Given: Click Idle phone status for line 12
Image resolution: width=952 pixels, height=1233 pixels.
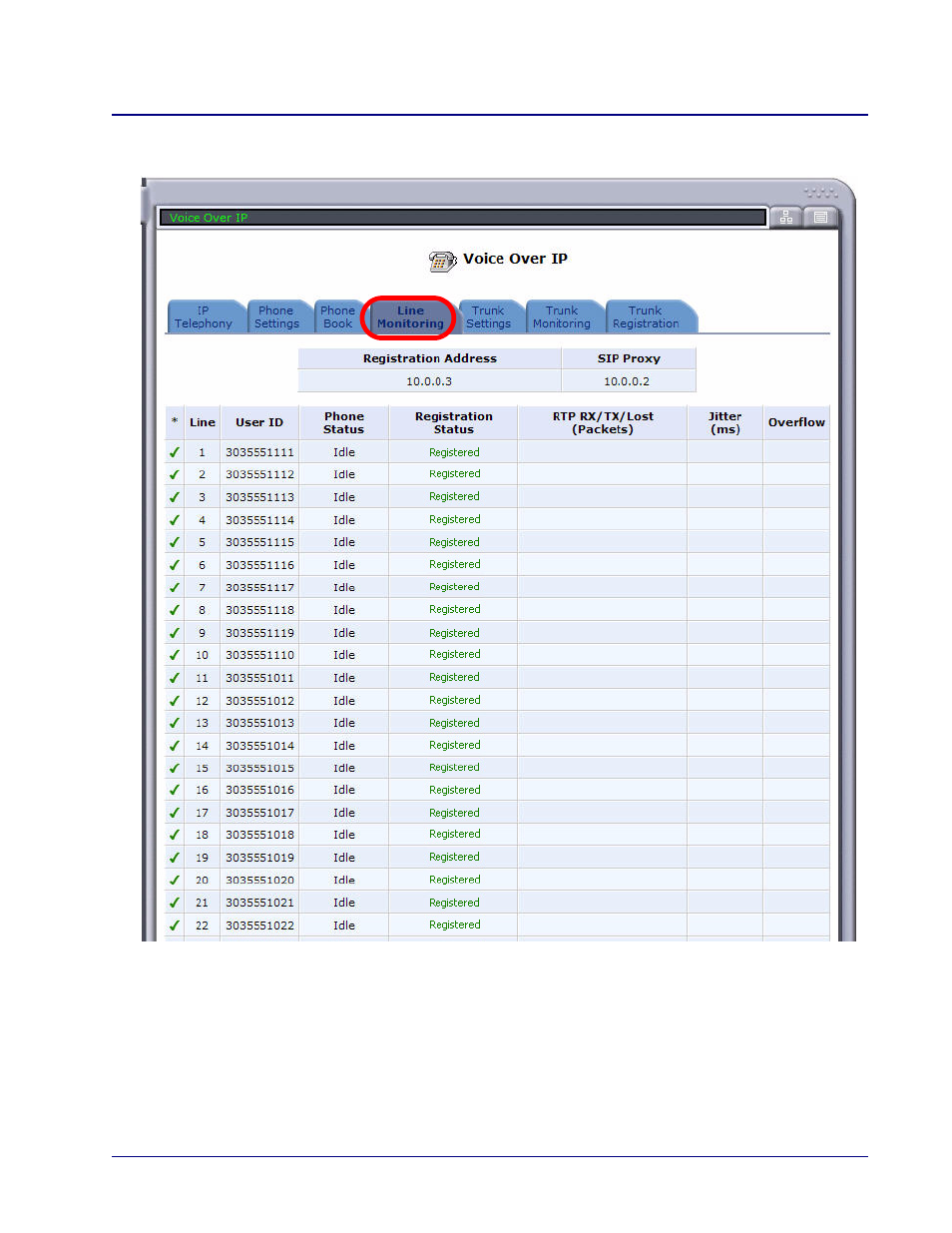Looking at the screenshot, I should pyautogui.click(x=344, y=701).
